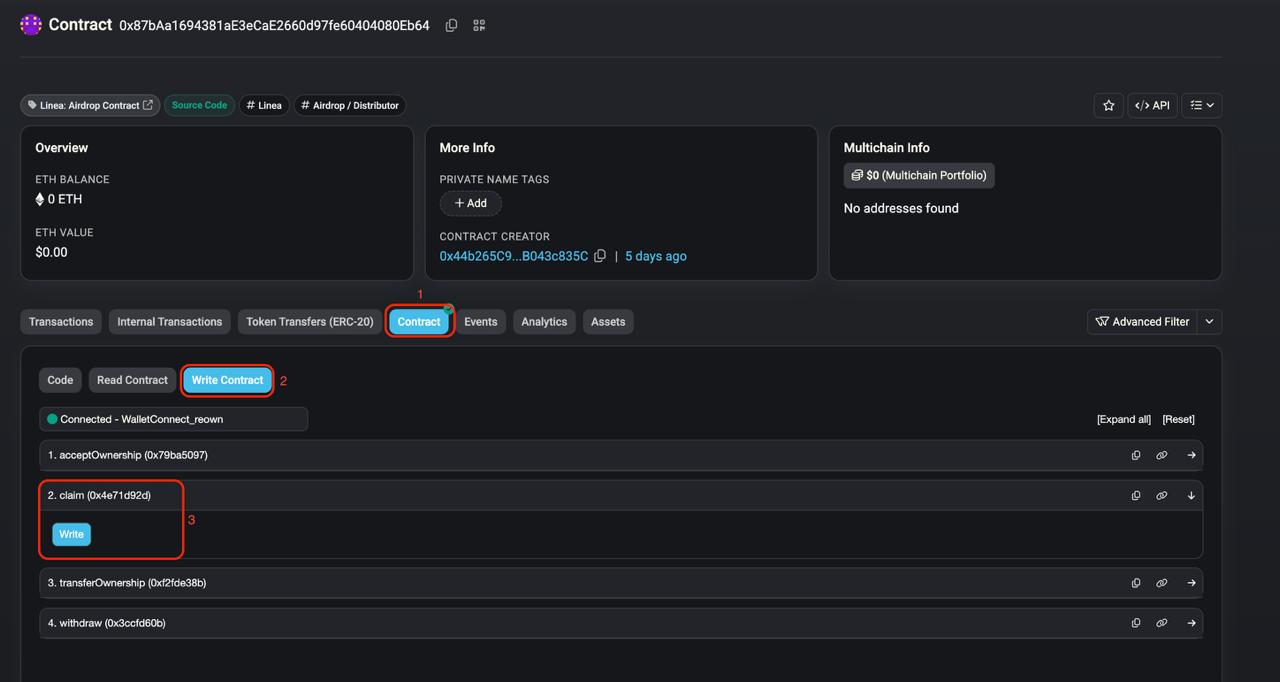
Task: Copy permalink for claim method
Action: (1162, 495)
